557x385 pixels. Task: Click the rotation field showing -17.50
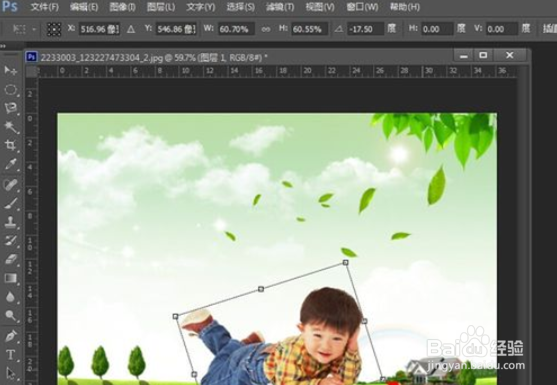[366, 29]
